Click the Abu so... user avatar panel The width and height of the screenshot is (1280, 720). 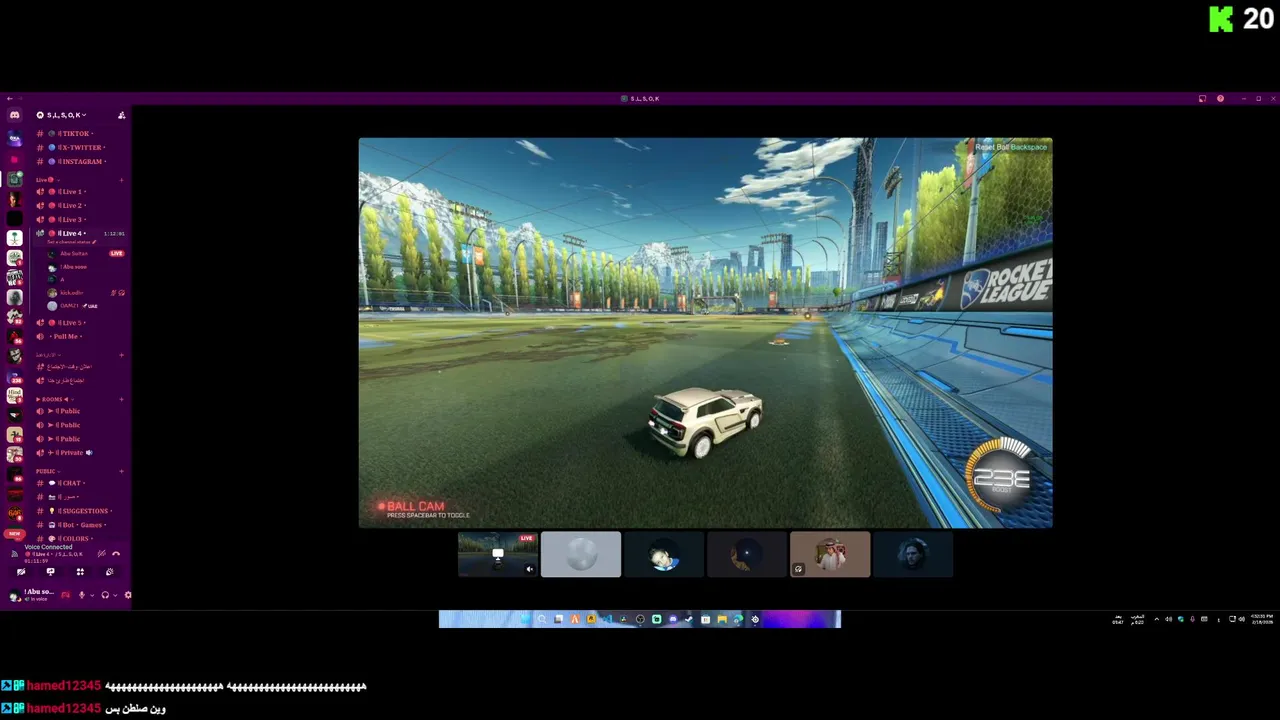[x=30, y=594]
